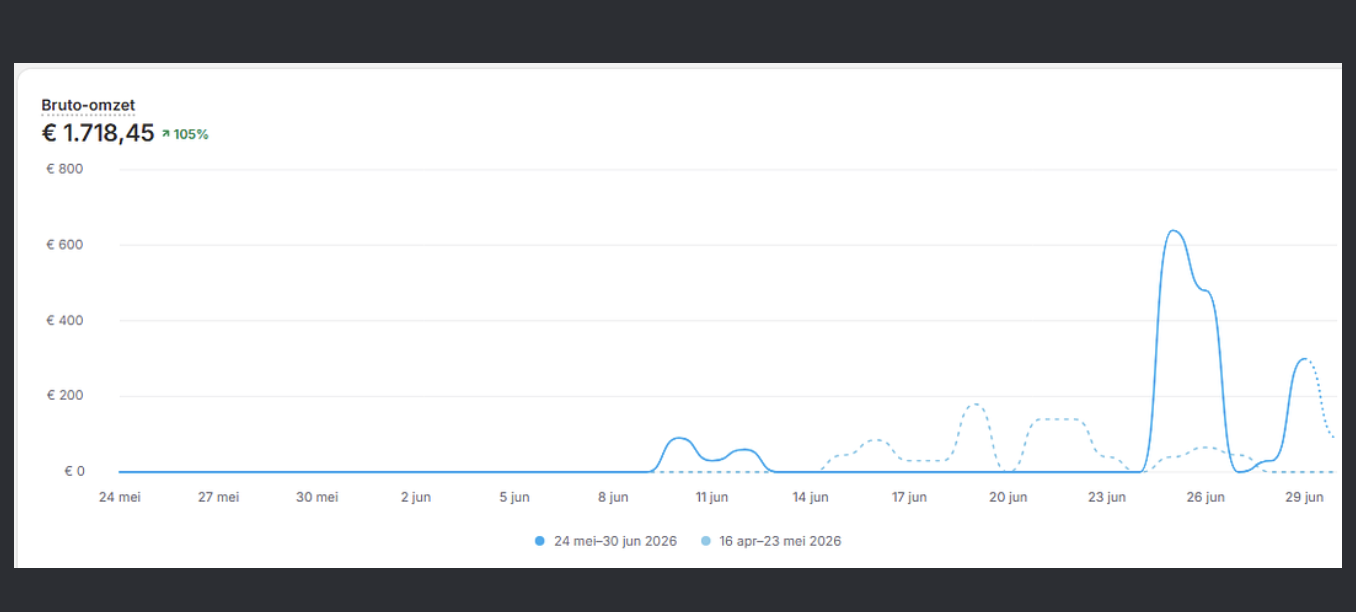The width and height of the screenshot is (1356, 612).
Task: Click the € 800 y-axis label
Action: pos(65,169)
